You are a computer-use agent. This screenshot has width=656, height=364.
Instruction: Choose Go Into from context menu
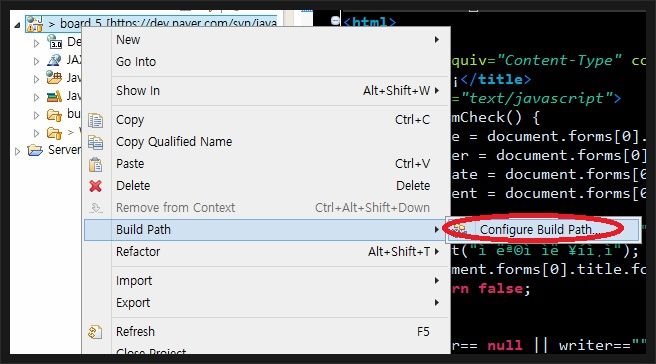pyautogui.click(x=266, y=62)
